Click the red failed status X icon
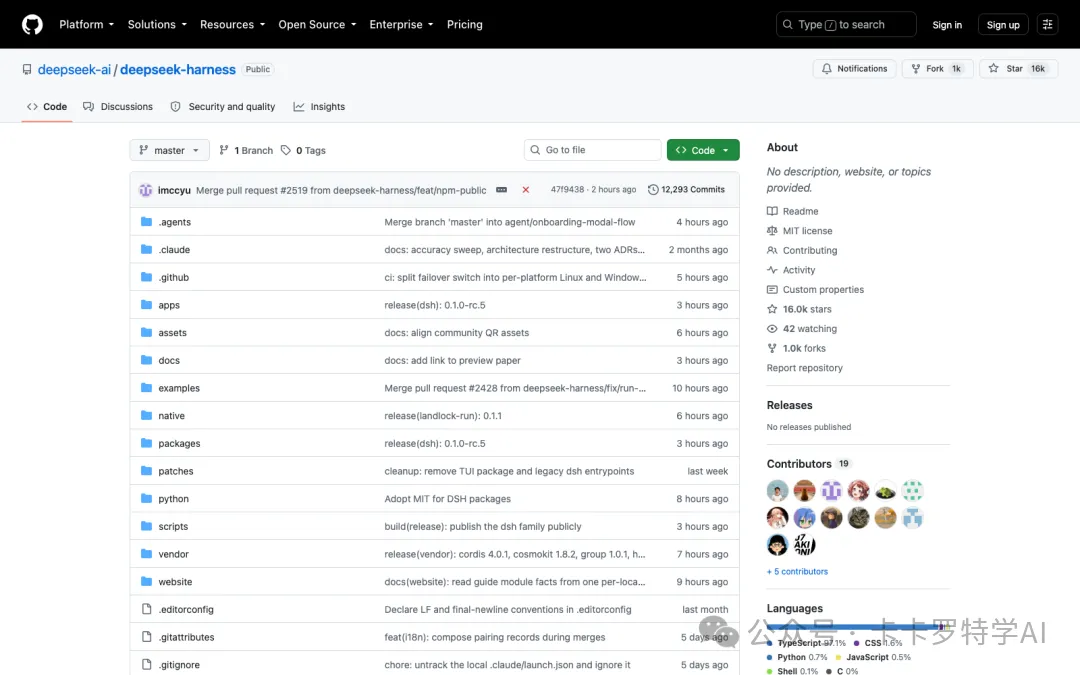The image size is (1080, 675). tap(526, 189)
